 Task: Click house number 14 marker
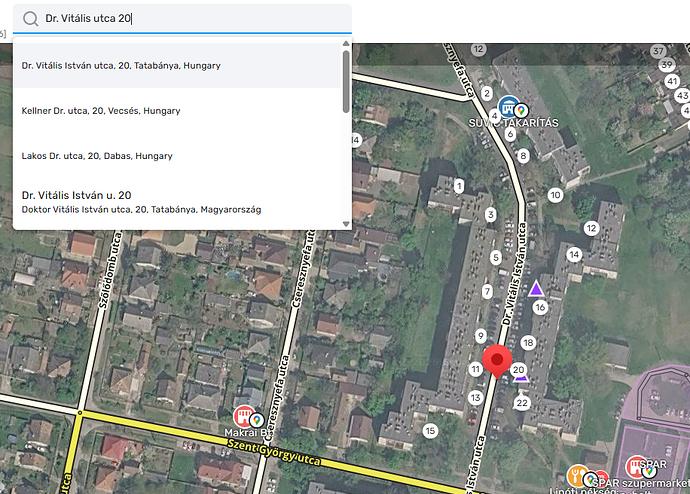pyautogui.click(x=574, y=254)
